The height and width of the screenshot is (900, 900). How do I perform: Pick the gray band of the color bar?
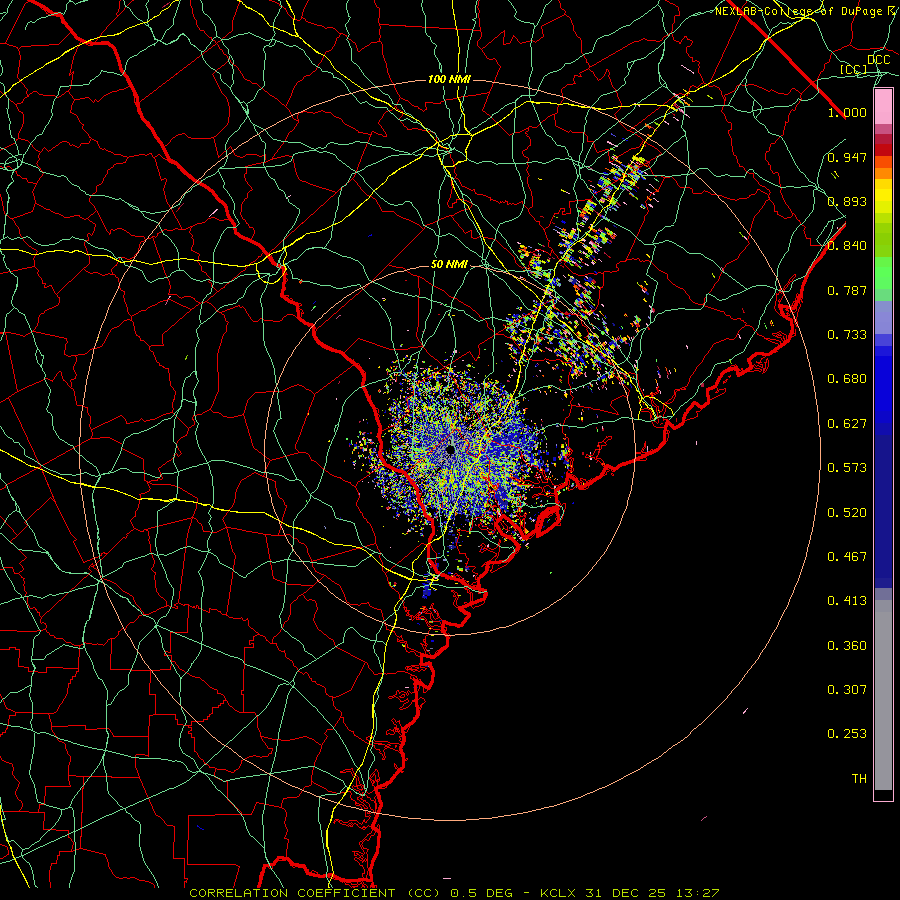coord(883,695)
